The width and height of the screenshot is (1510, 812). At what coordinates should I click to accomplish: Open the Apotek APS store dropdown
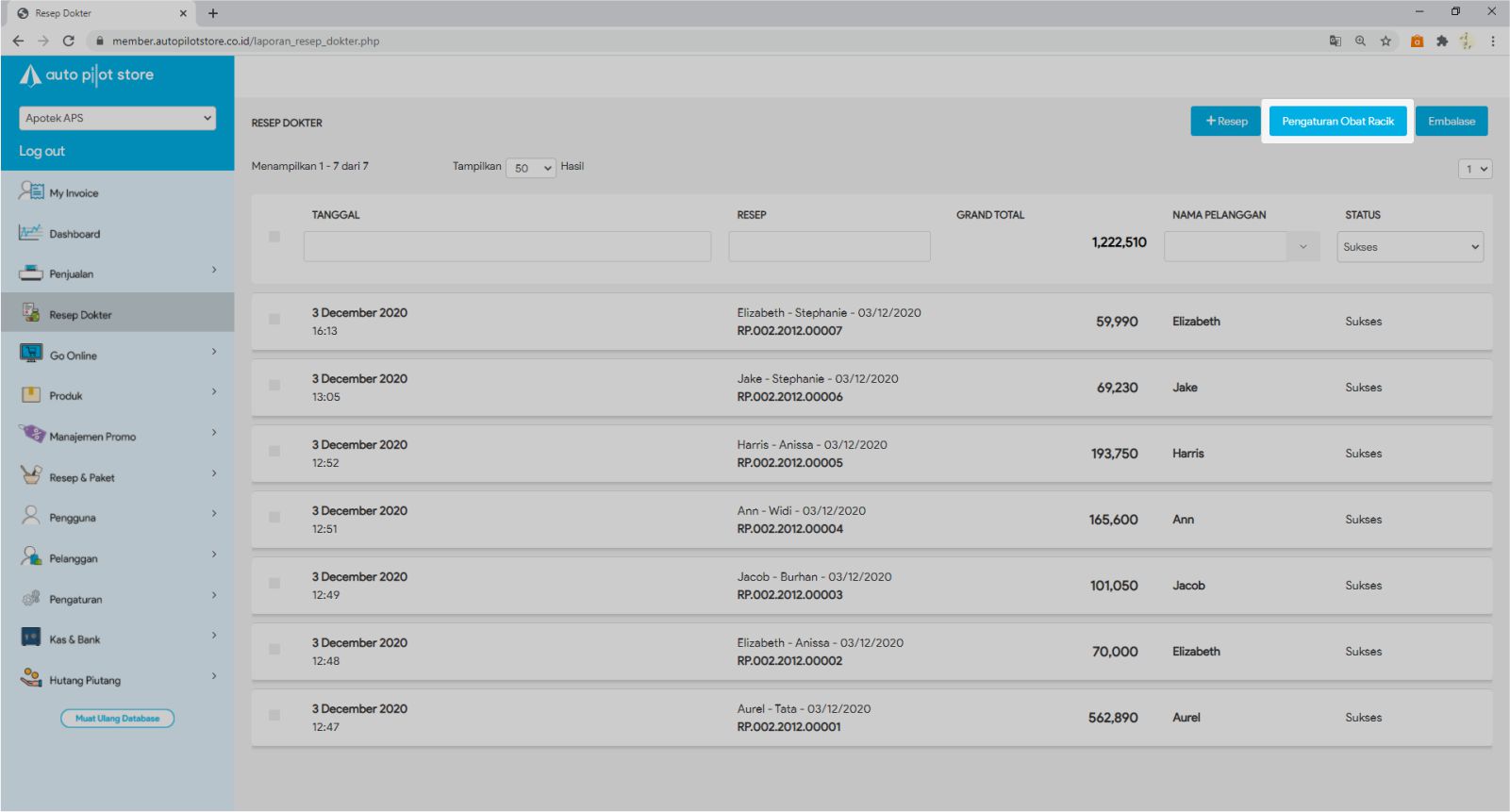point(117,118)
